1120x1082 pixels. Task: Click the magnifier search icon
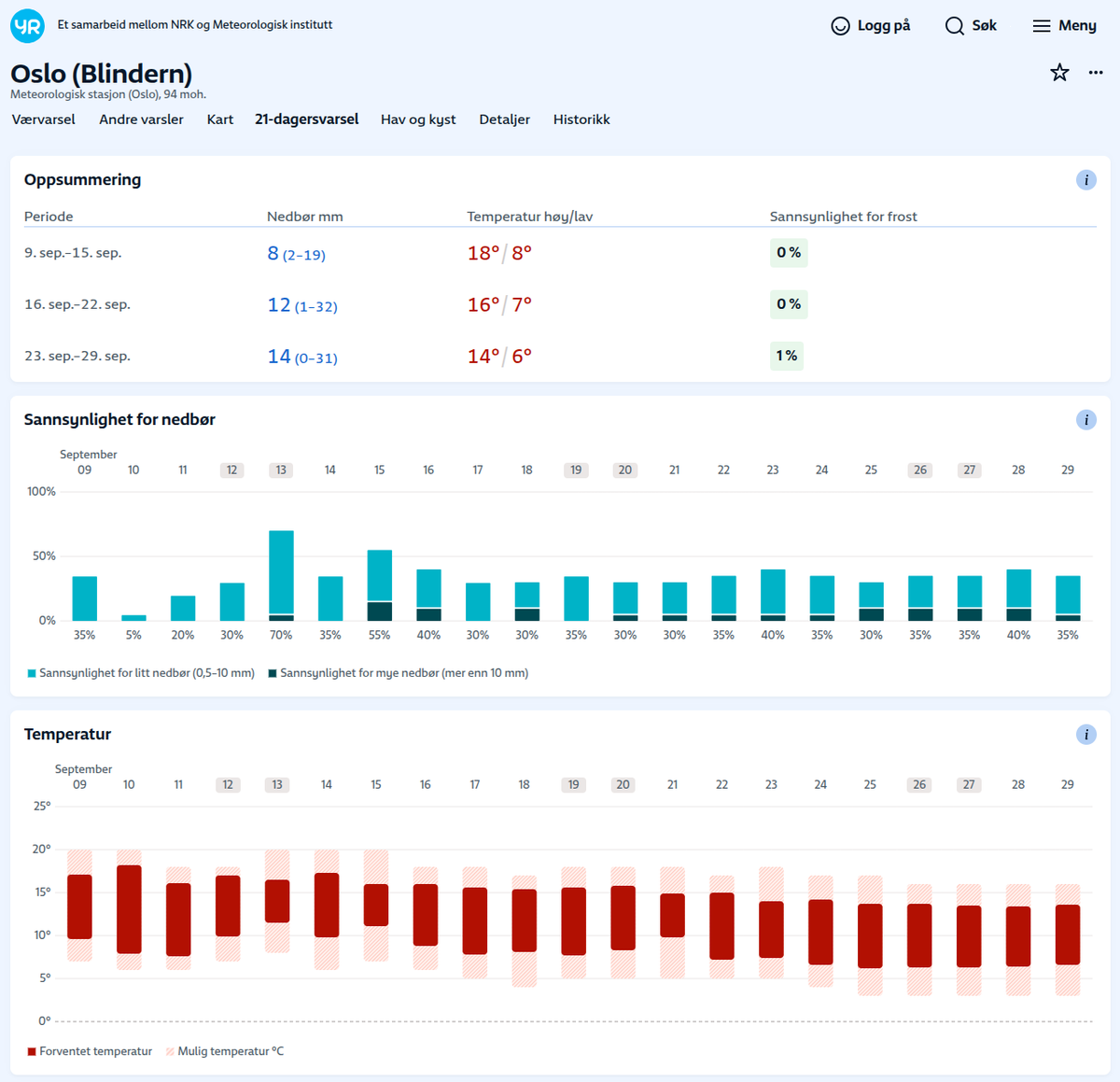955,26
